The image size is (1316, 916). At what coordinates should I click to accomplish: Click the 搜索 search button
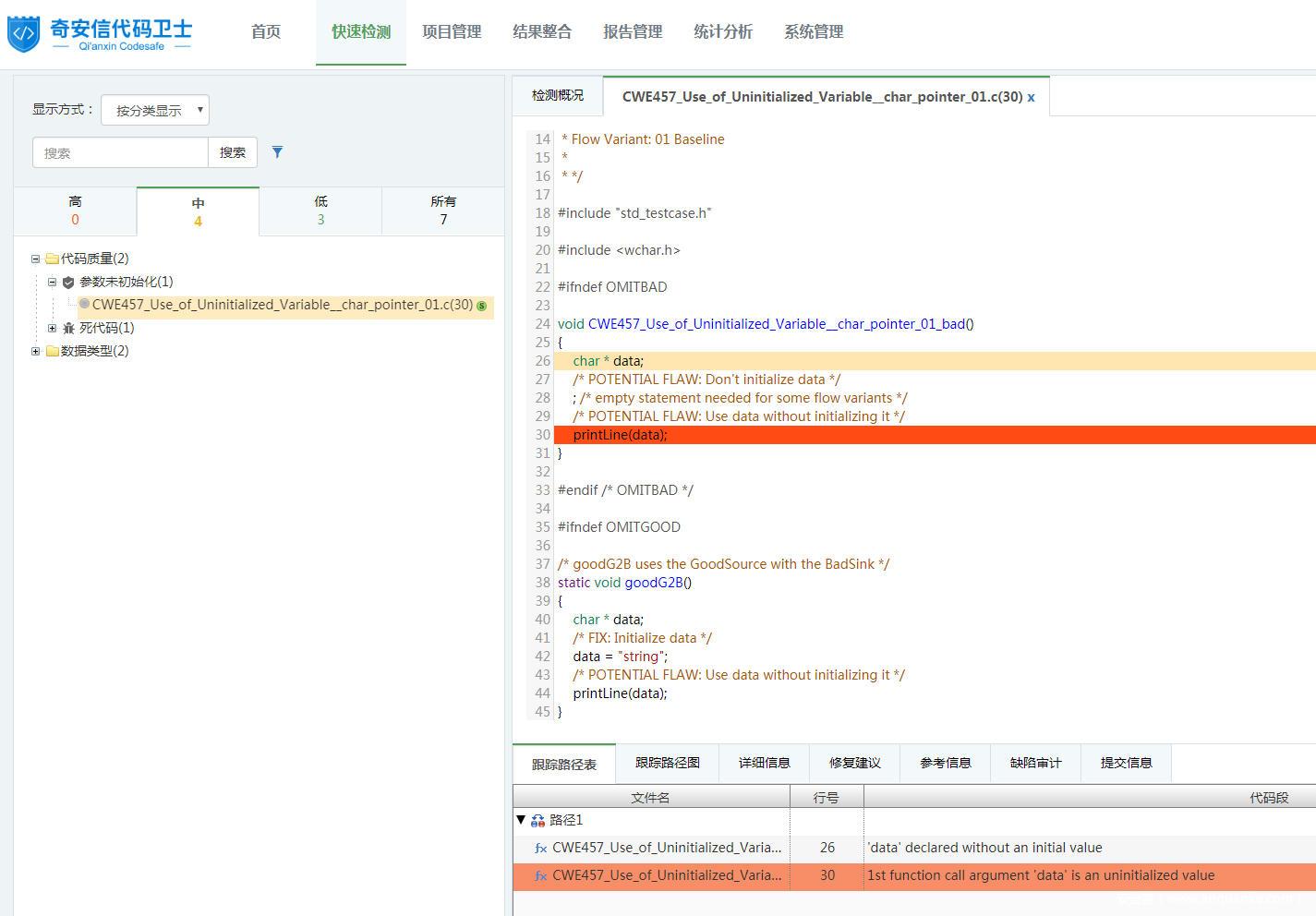point(233,152)
